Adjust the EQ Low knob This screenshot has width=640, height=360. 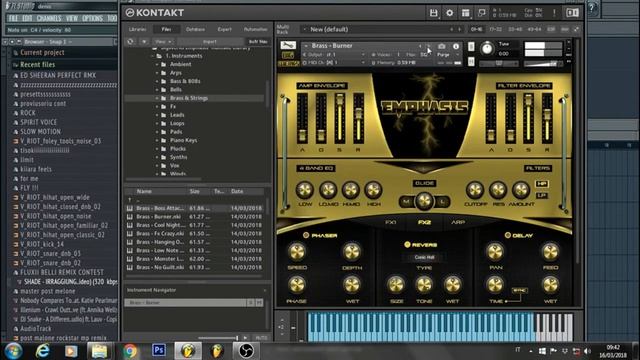304,190
